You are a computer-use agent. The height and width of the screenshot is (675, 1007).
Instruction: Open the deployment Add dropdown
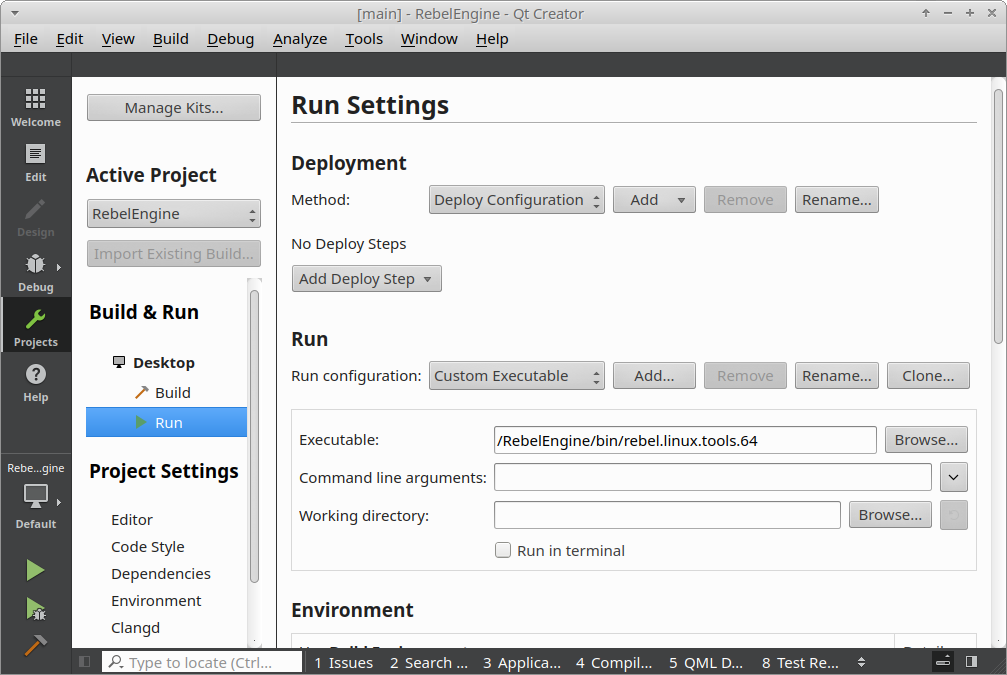tap(654, 200)
